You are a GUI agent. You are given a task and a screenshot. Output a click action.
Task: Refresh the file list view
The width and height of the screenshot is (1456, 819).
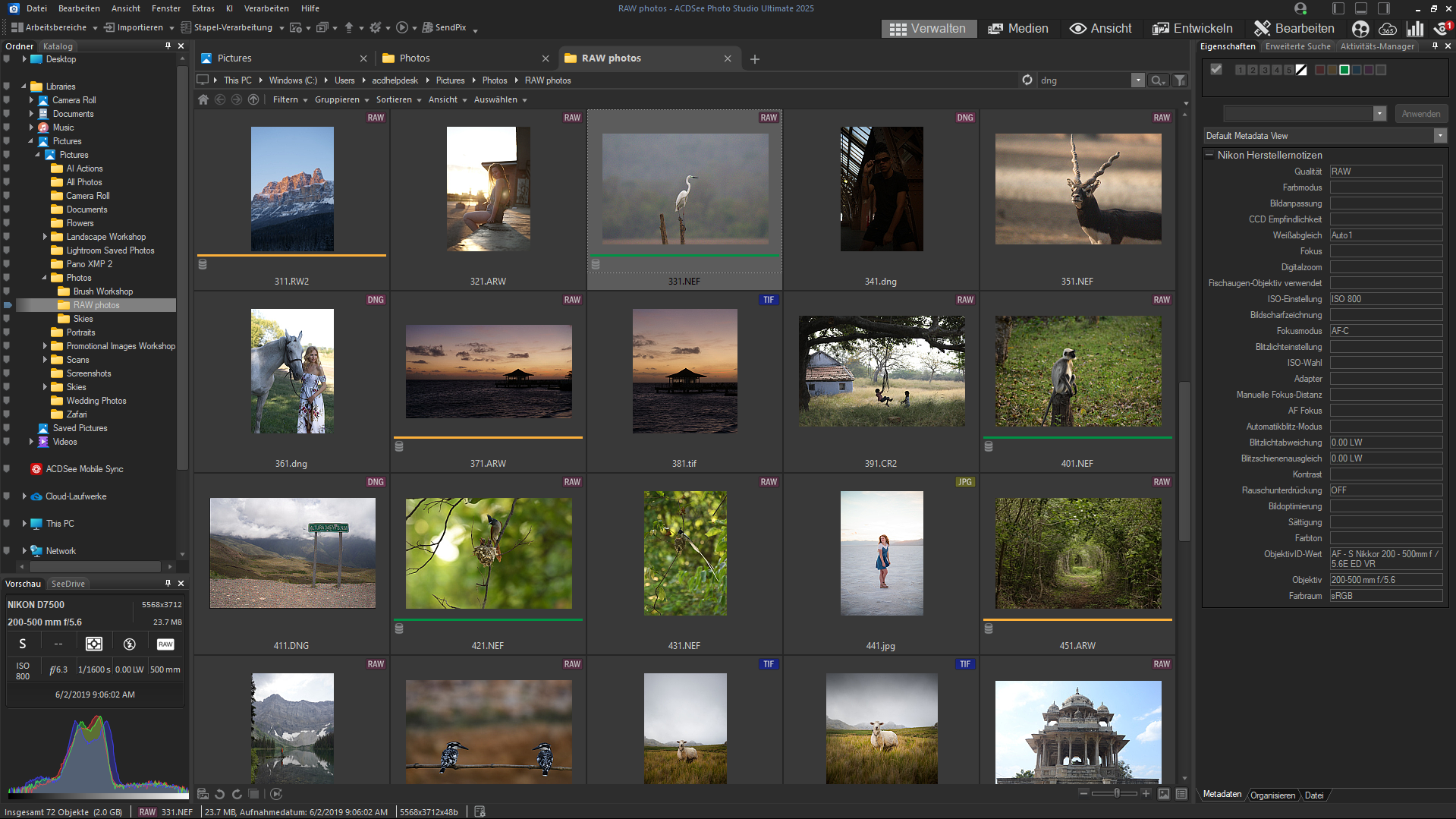tap(1027, 80)
